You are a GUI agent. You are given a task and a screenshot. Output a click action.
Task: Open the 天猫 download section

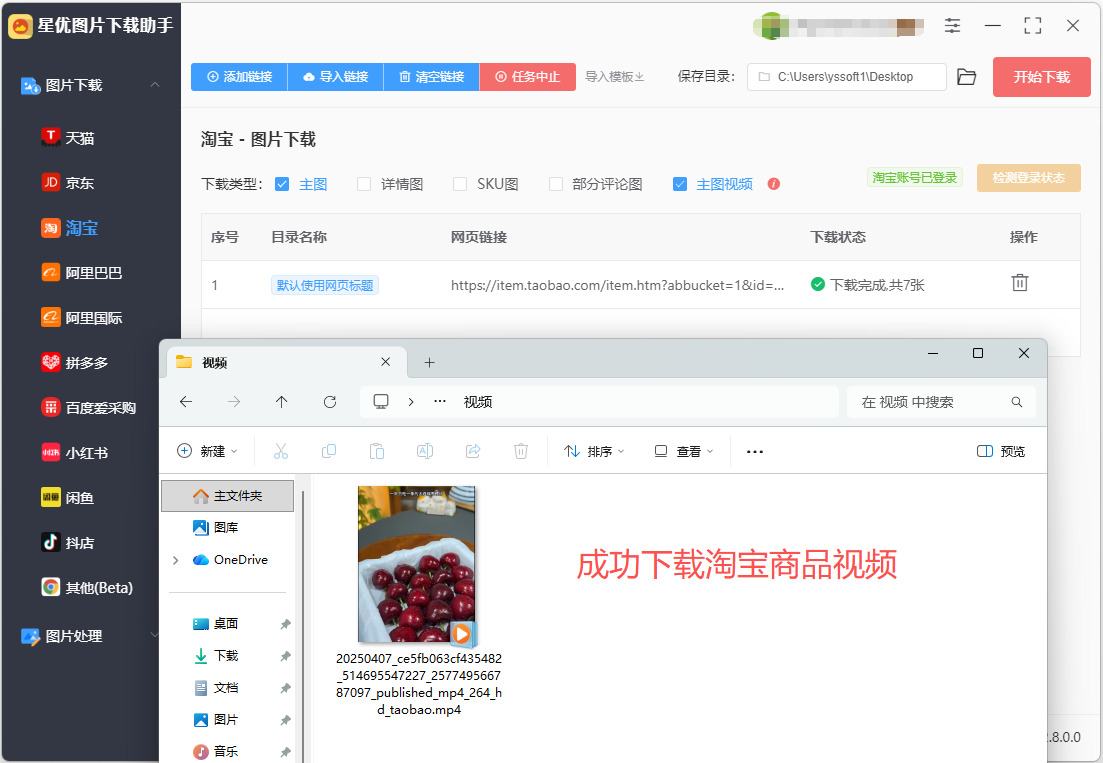[x=68, y=138]
